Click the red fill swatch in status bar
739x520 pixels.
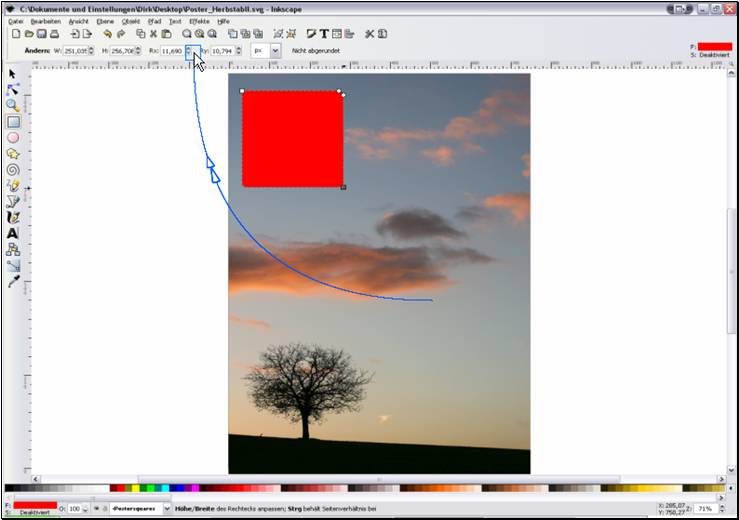pyautogui.click(x=36, y=505)
